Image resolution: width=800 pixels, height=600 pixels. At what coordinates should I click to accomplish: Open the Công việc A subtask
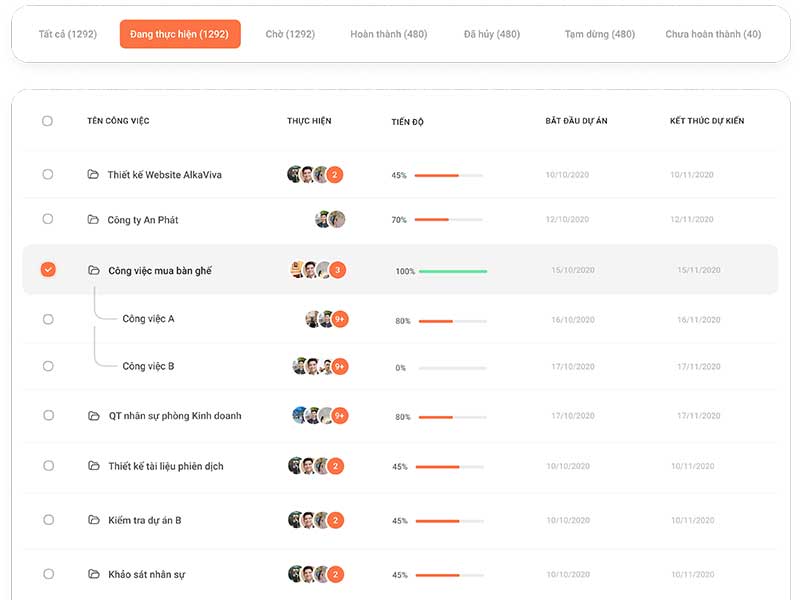148,319
